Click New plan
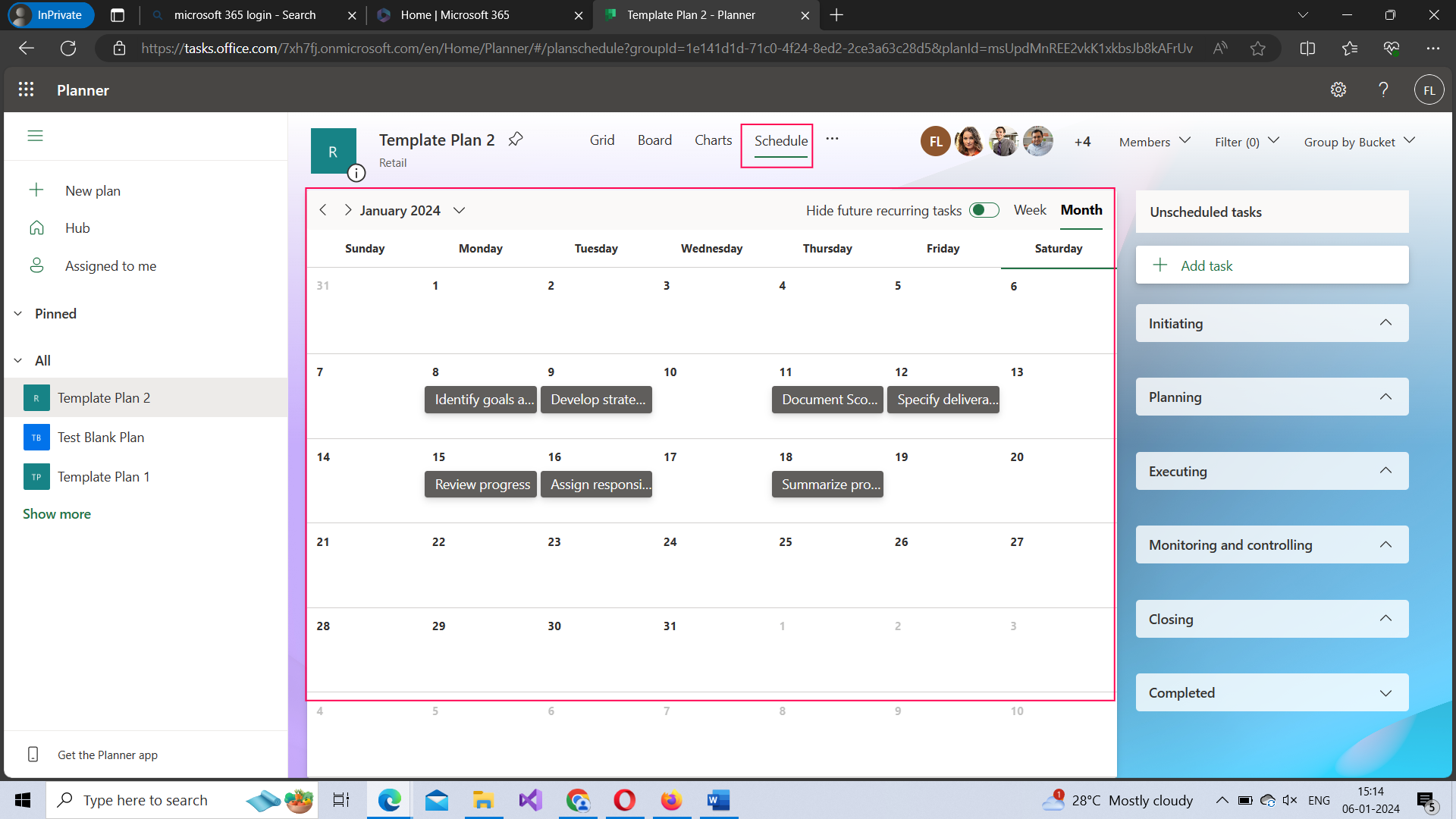1456x819 pixels. [93, 191]
